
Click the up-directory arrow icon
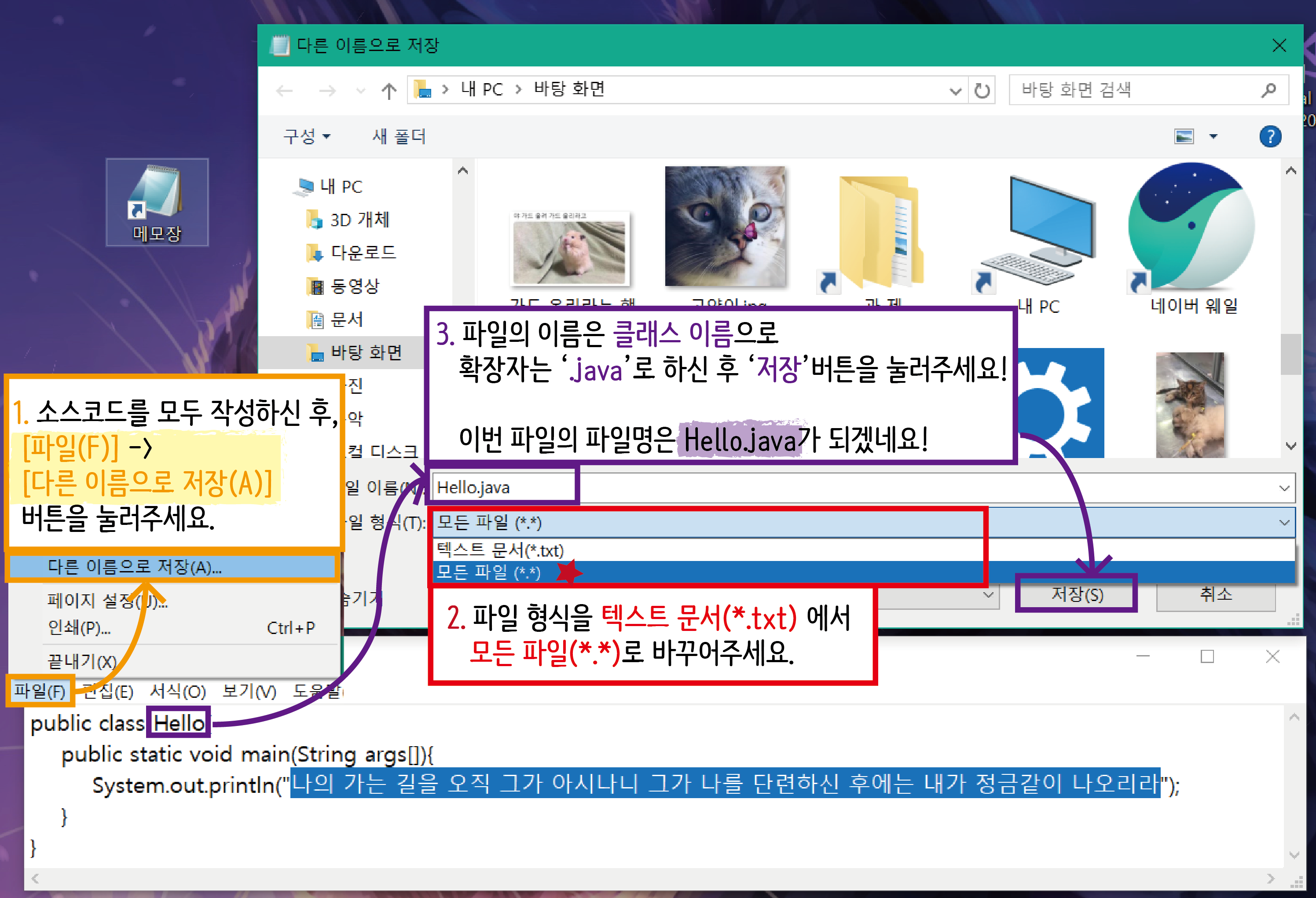click(389, 91)
